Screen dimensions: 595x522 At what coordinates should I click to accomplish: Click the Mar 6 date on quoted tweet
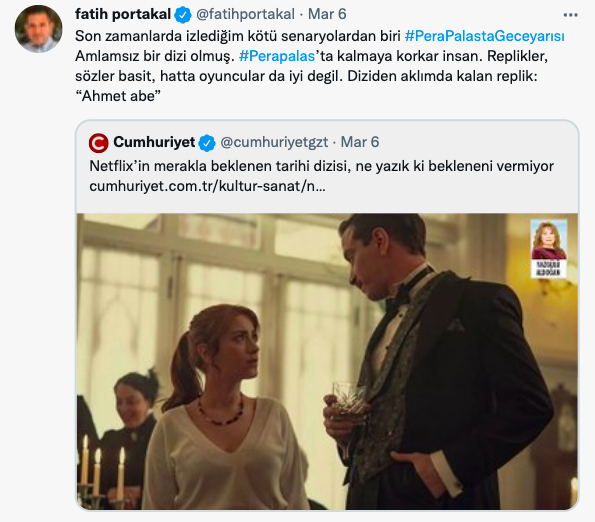[360, 142]
